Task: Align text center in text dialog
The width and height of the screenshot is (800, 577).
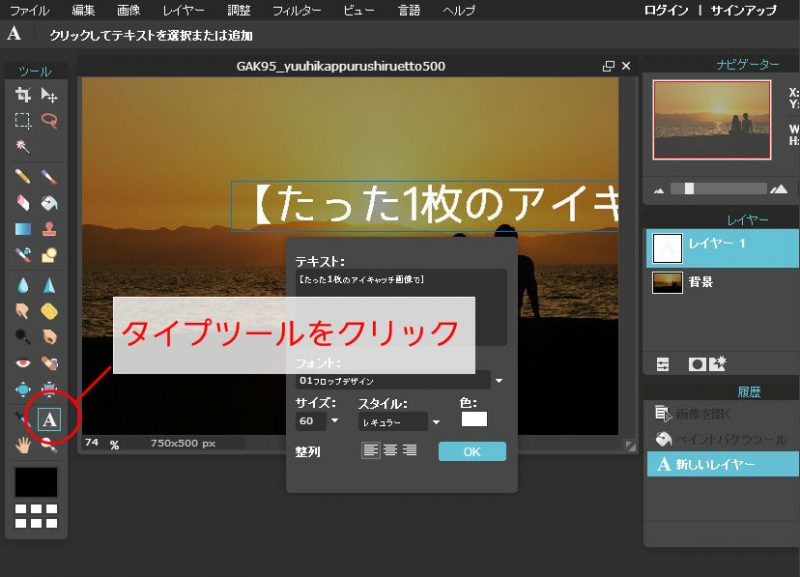Action: tap(390, 450)
